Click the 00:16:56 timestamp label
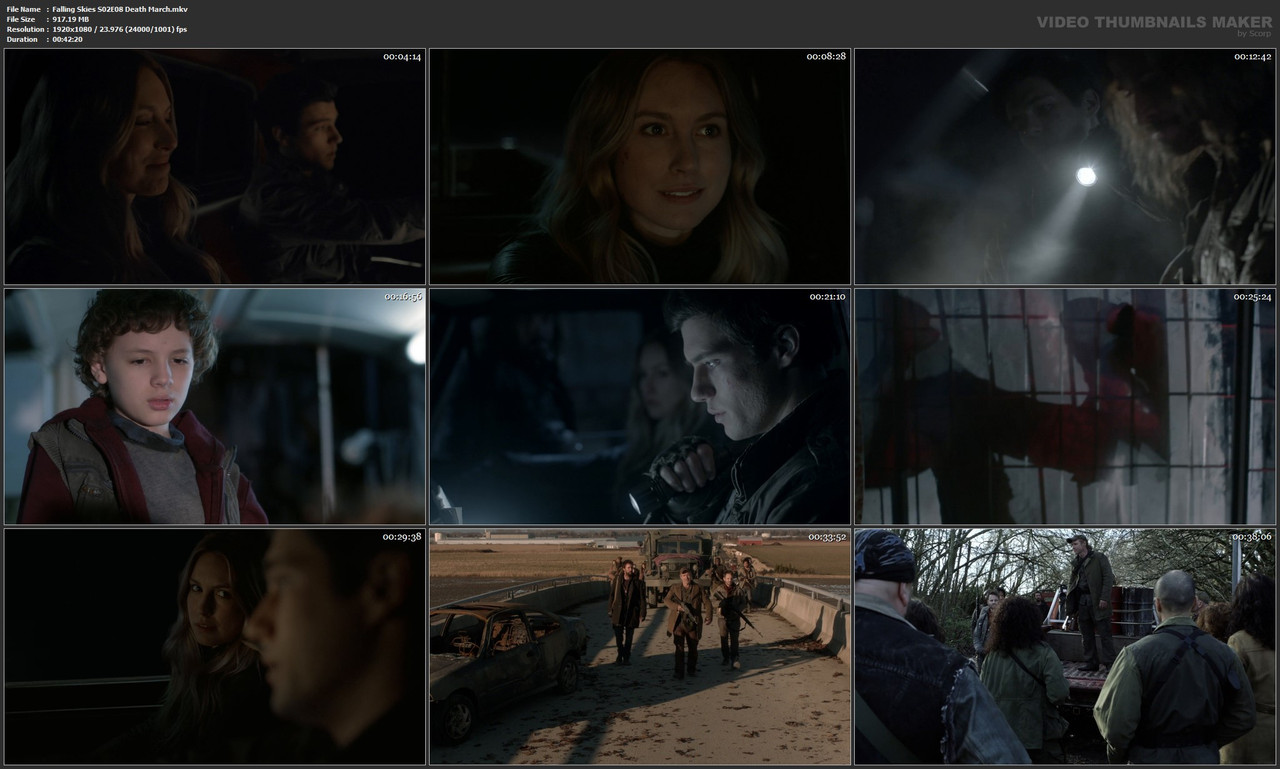 pyautogui.click(x=404, y=297)
